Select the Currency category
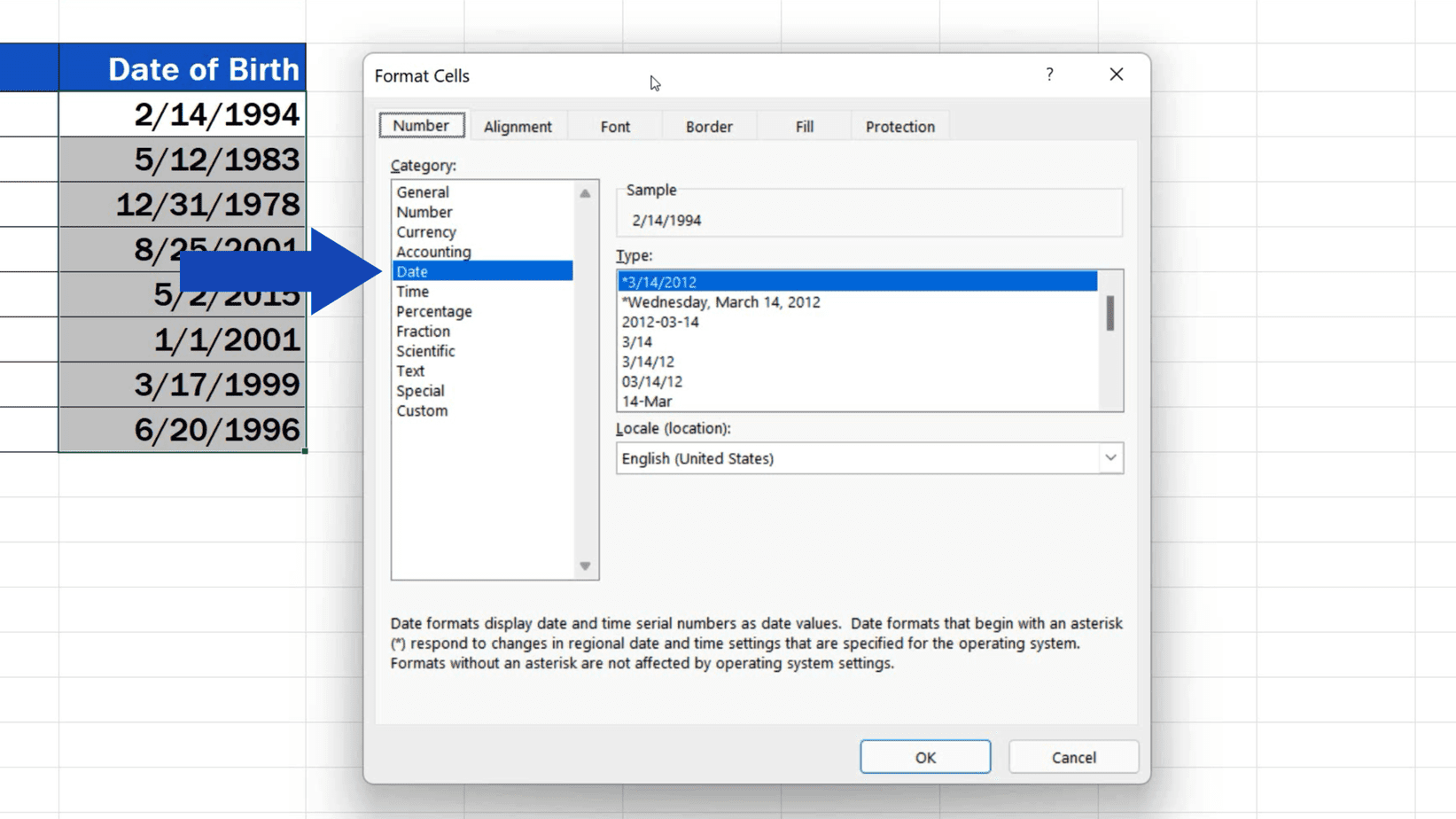Viewport: 1456px width, 819px height. tap(426, 231)
